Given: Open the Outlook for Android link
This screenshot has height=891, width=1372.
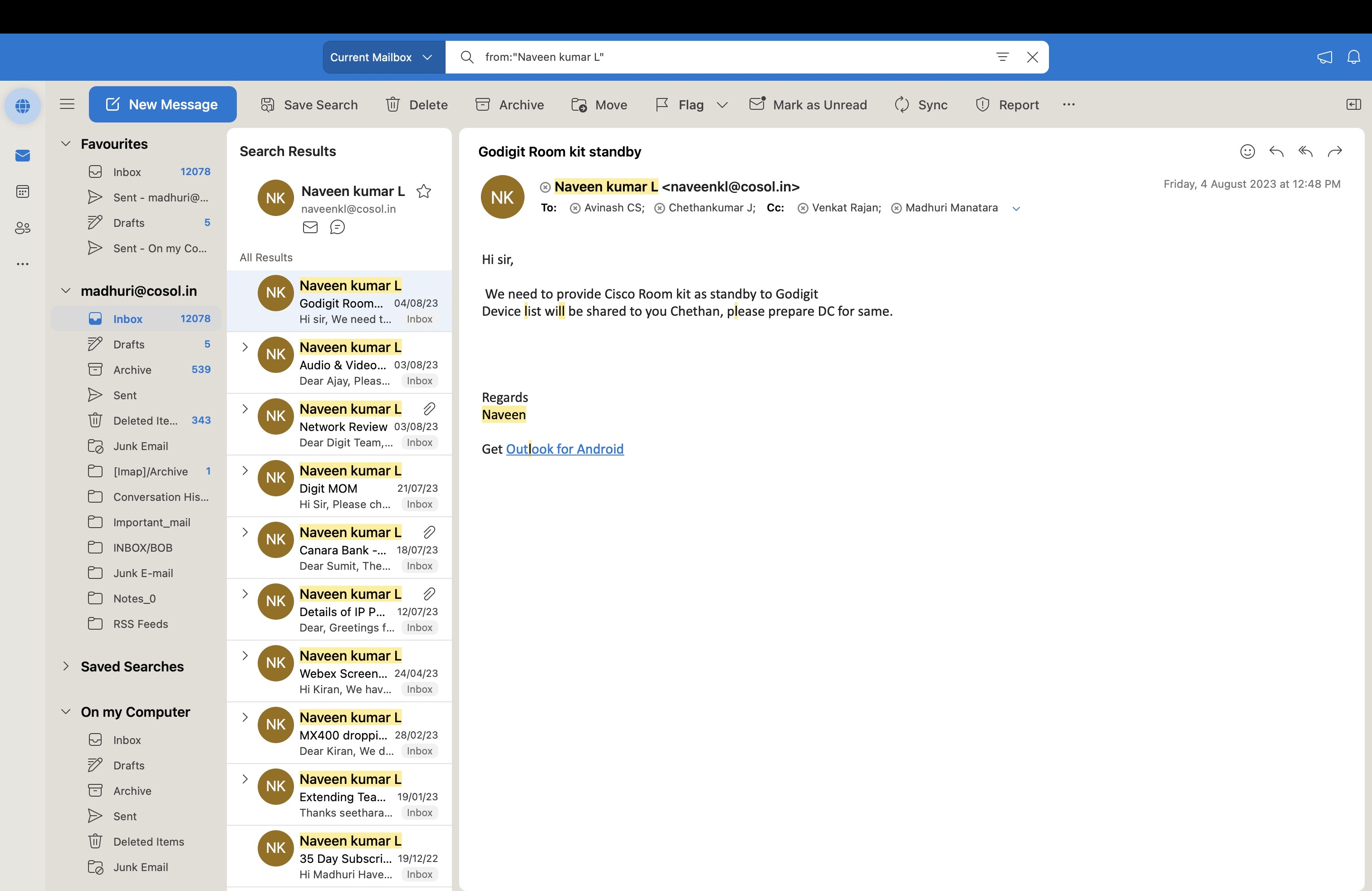Looking at the screenshot, I should point(564,449).
